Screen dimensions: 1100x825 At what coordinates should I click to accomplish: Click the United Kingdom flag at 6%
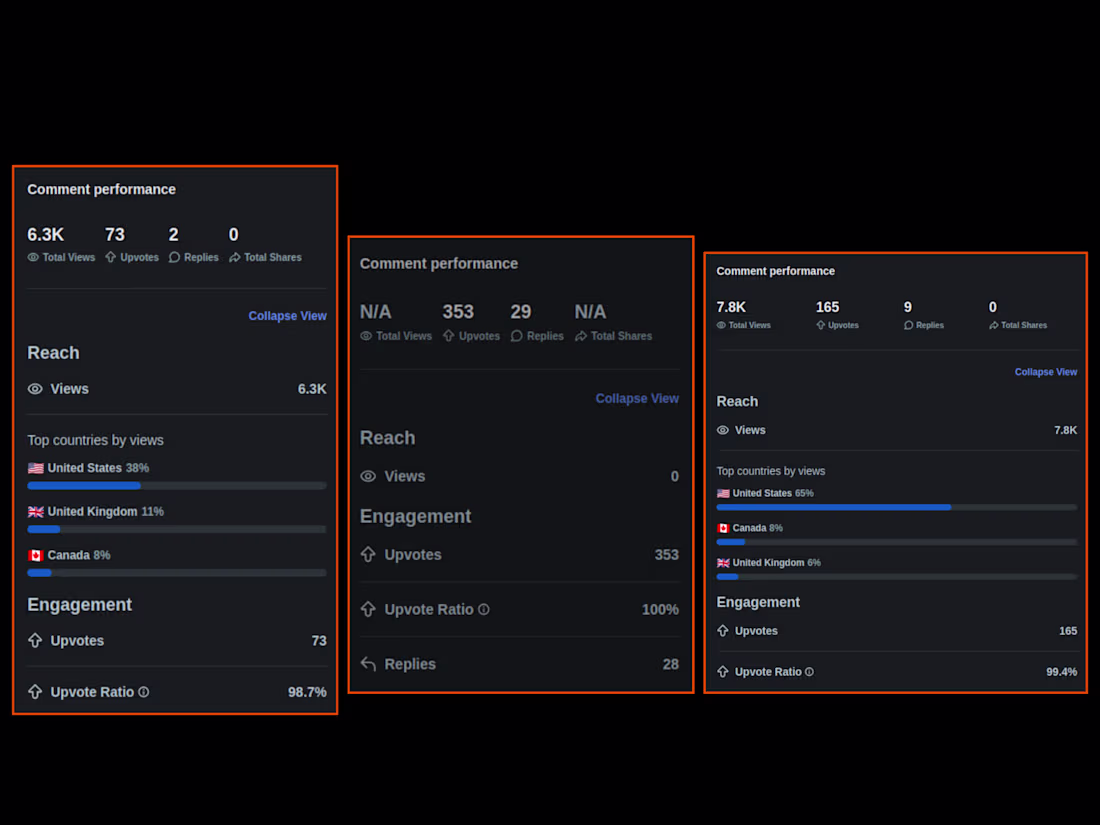pyautogui.click(x=723, y=563)
